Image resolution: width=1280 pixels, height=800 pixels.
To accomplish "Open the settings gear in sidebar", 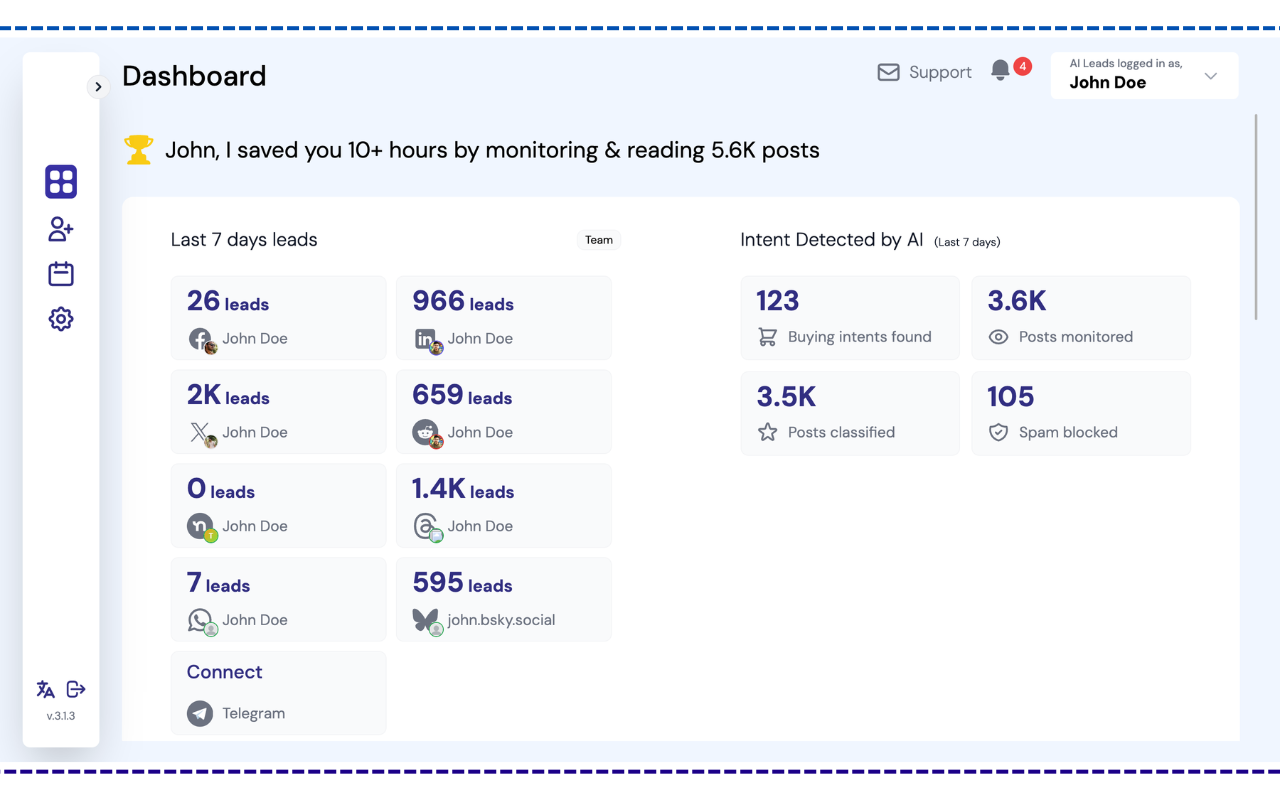I will pos(61,319).
